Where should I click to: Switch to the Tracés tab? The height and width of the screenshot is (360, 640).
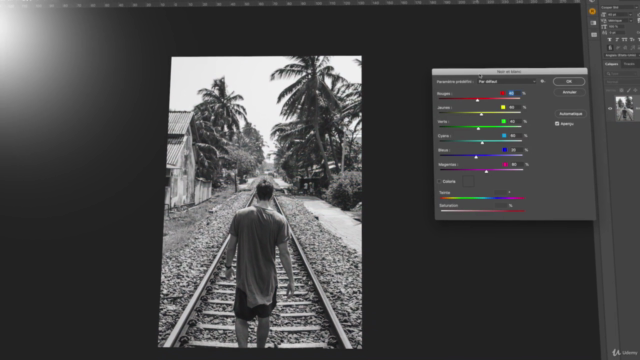(629, 64)
